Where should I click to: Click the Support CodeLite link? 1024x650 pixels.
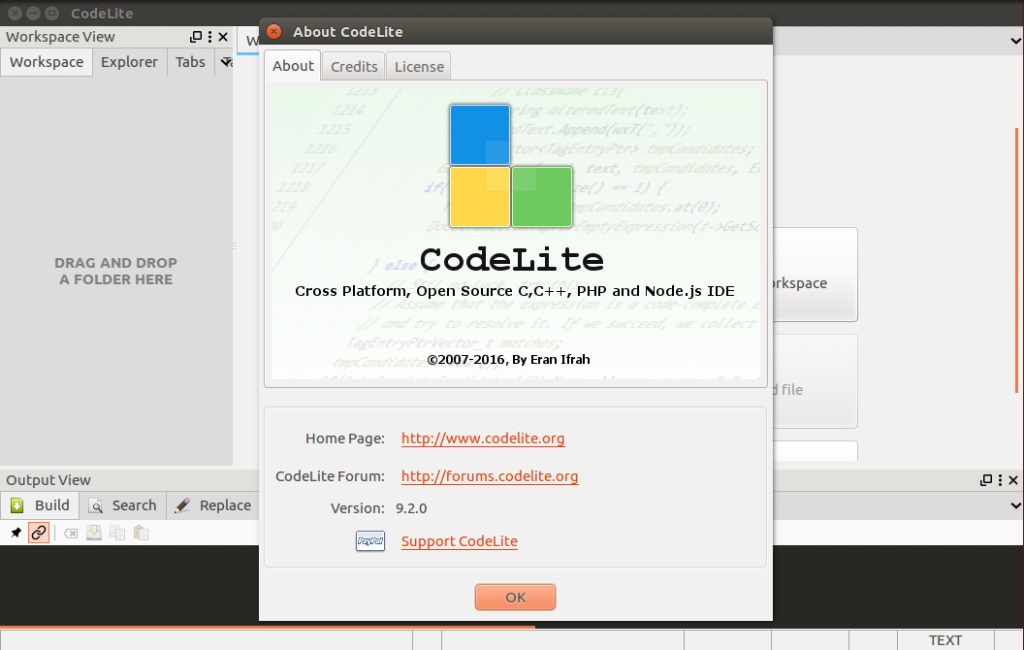pyautogui.click(x=459, y=541)
